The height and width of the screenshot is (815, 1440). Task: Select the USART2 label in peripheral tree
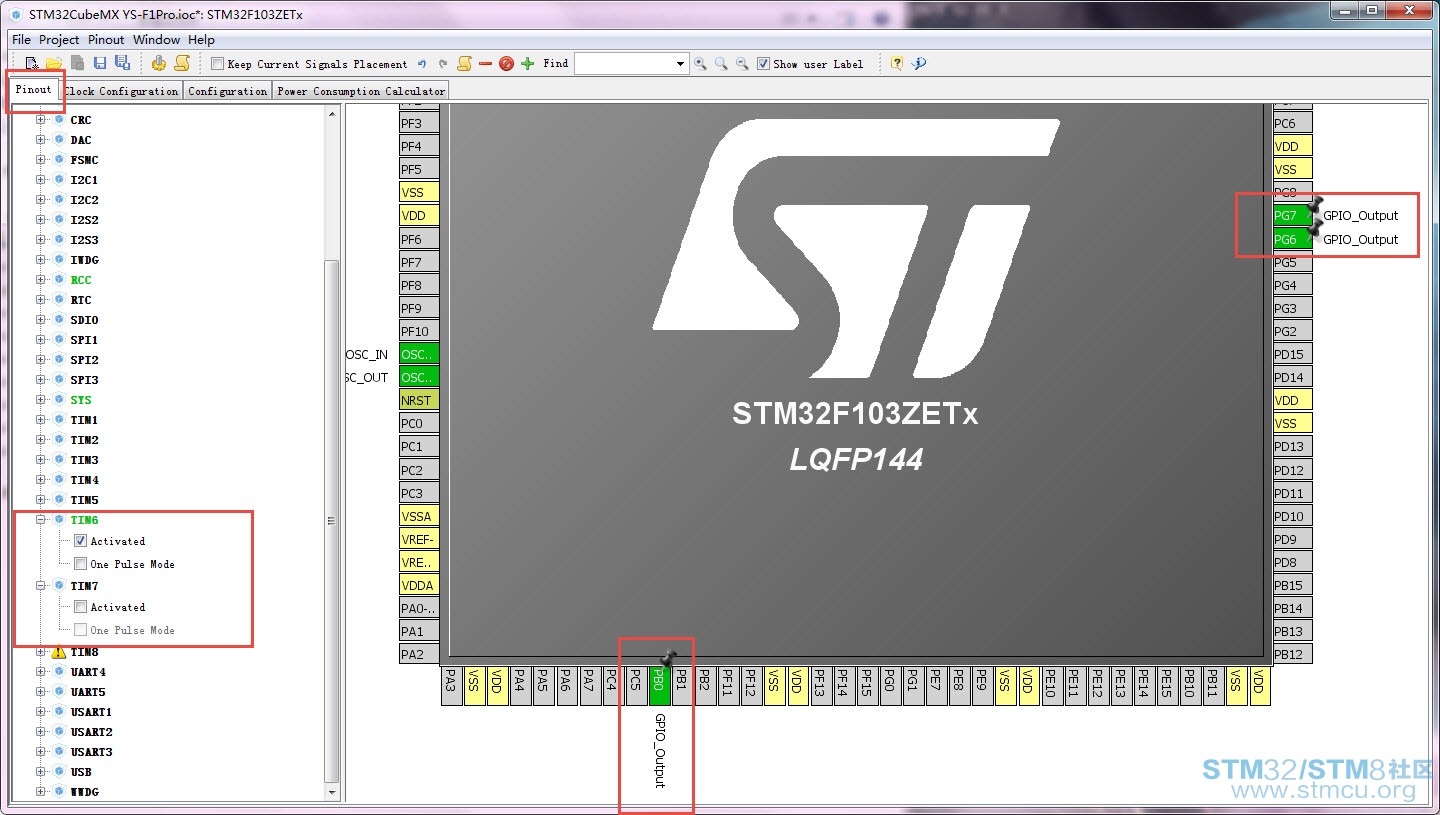point(92,732)
